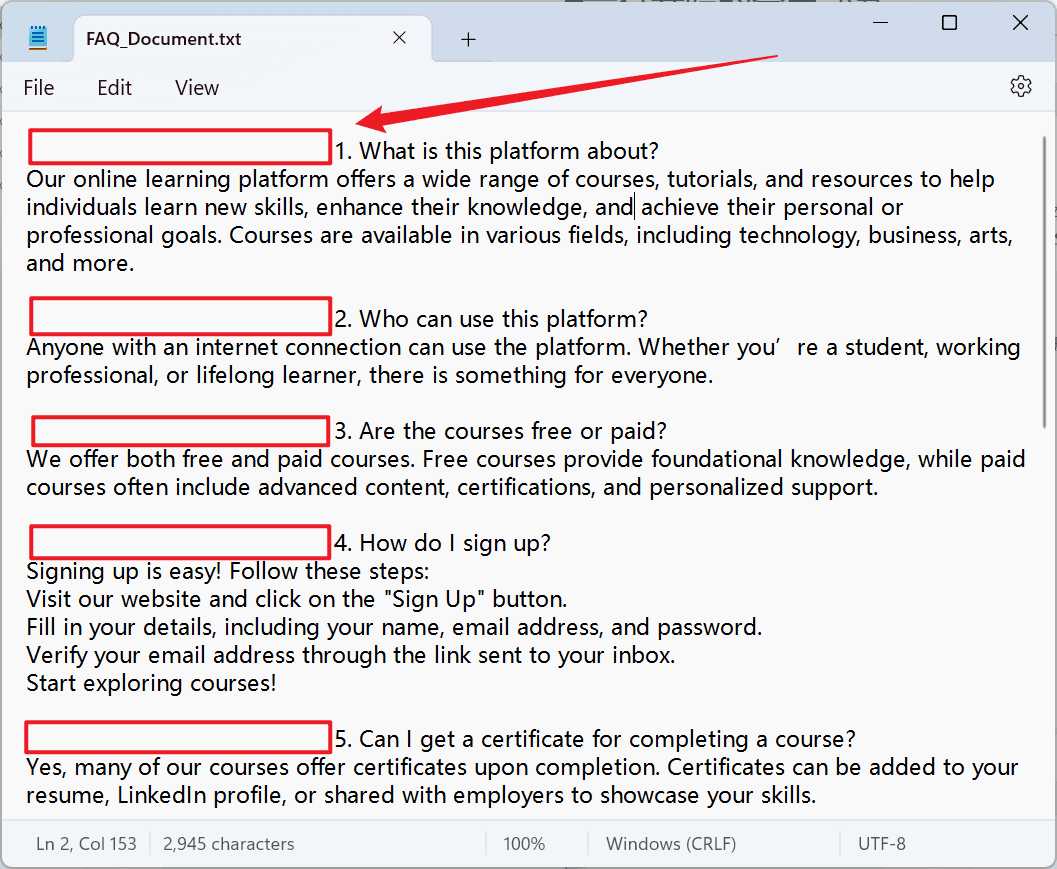1057x869 pixels.
Task: Click in text "Start exploring courses!"
Action: [151, 684]
